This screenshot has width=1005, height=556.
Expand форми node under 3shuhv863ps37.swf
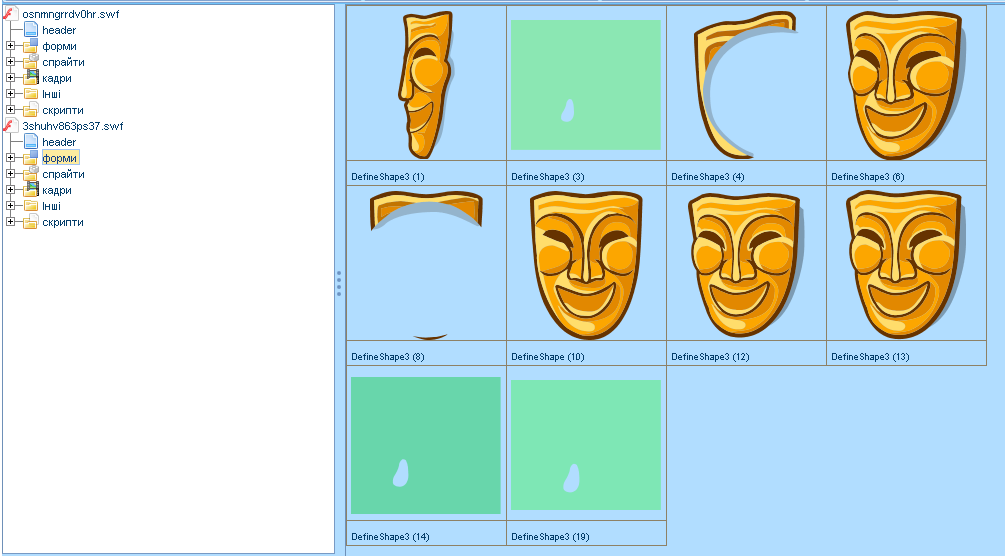click(10, 158)
